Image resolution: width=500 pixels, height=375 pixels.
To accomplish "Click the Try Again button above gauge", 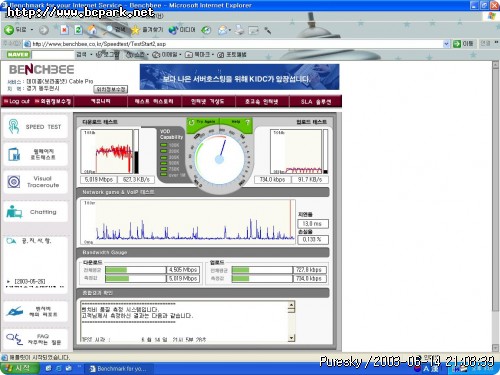I will coord(203,122).
